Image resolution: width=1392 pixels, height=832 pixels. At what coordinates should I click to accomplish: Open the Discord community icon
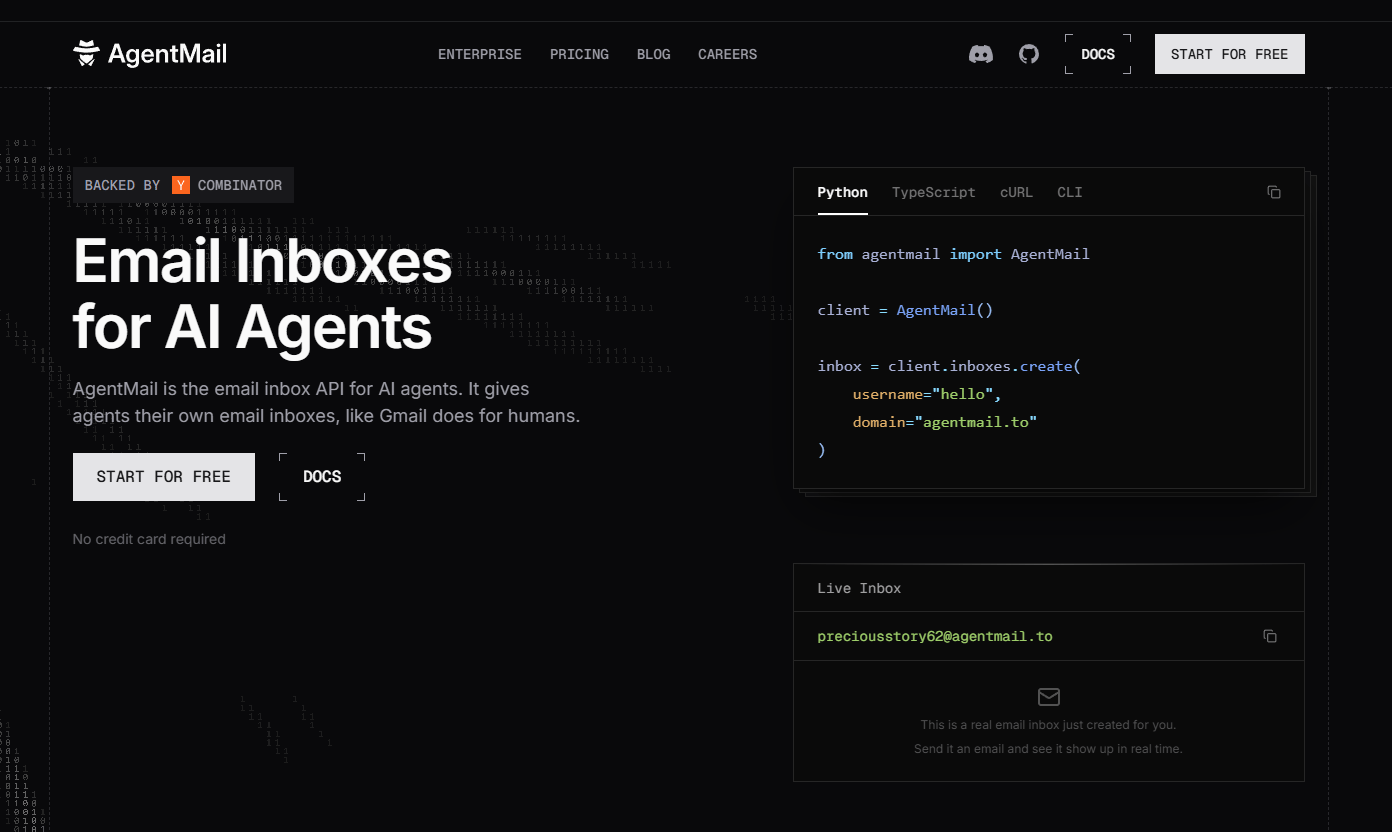coord(981,54)
